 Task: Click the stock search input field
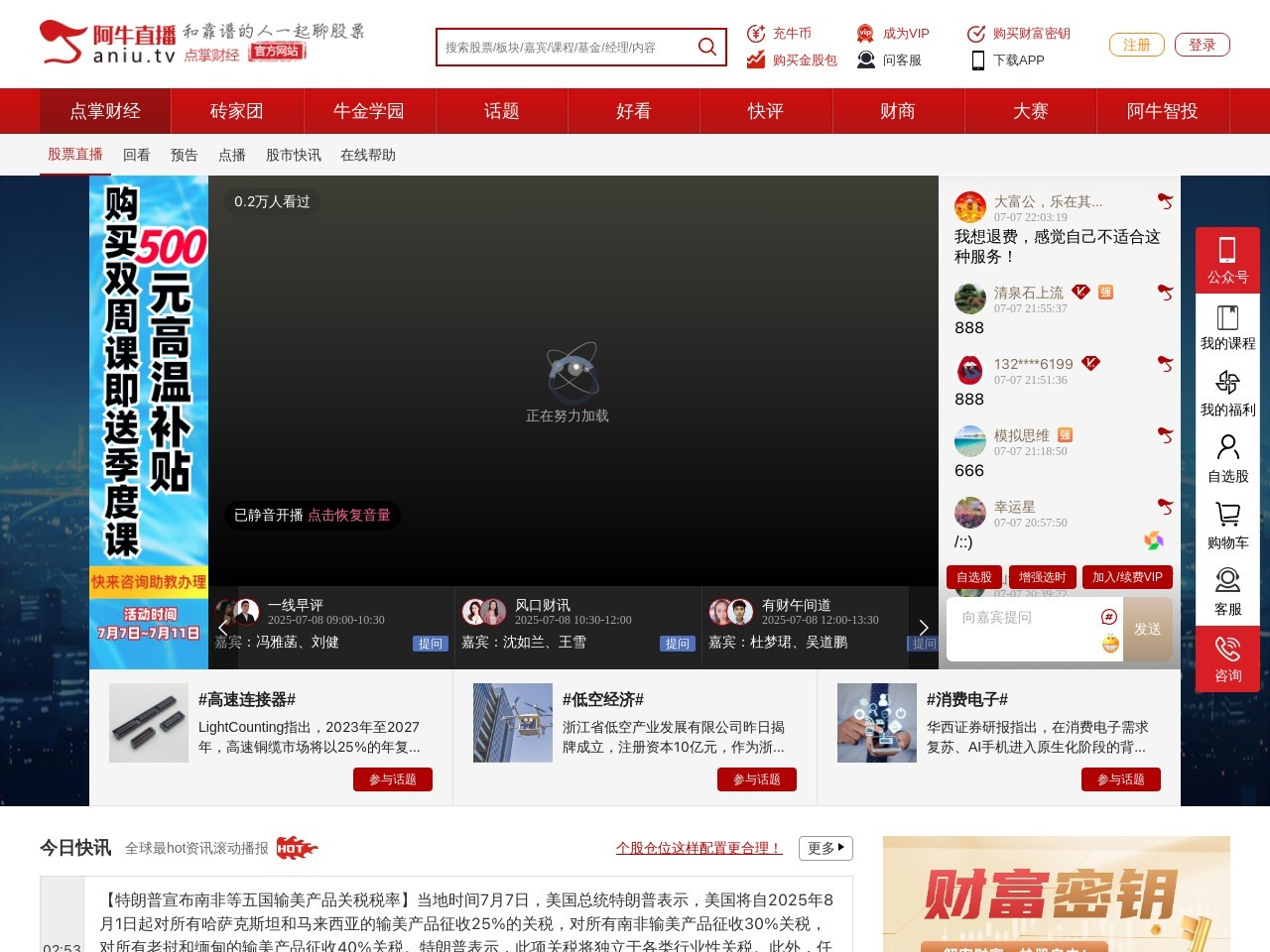tap(566, 47)
